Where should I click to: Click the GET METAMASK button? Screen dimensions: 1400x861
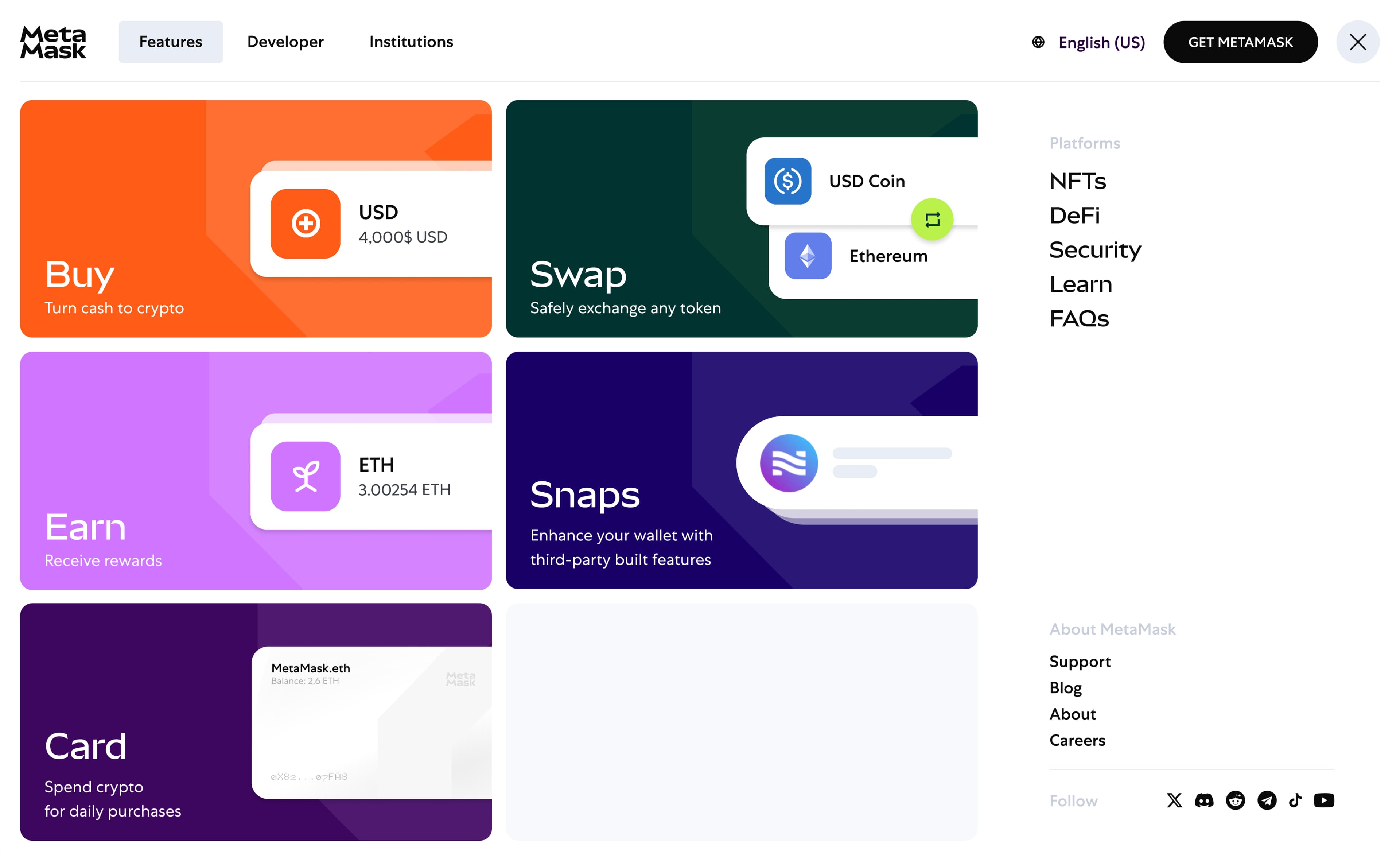[1240, 42]
